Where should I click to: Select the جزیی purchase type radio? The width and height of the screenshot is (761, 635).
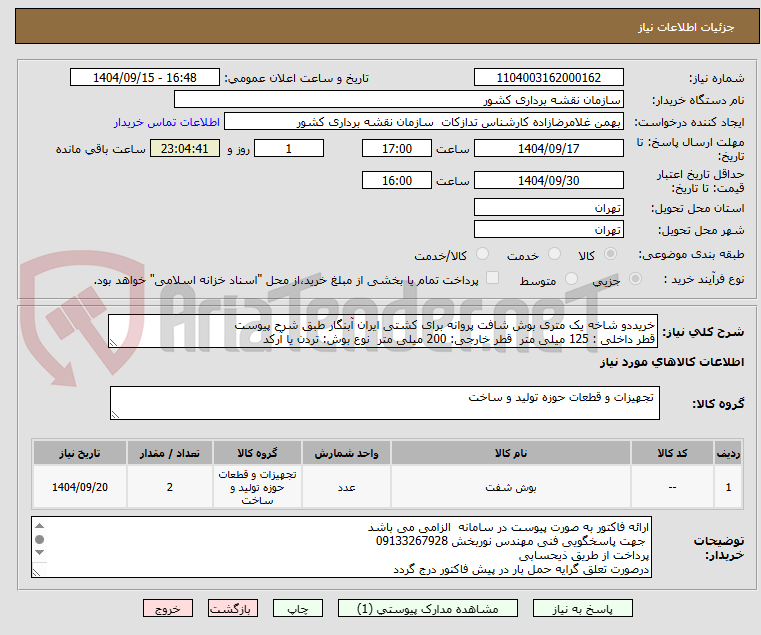click(x=635, y=279)
